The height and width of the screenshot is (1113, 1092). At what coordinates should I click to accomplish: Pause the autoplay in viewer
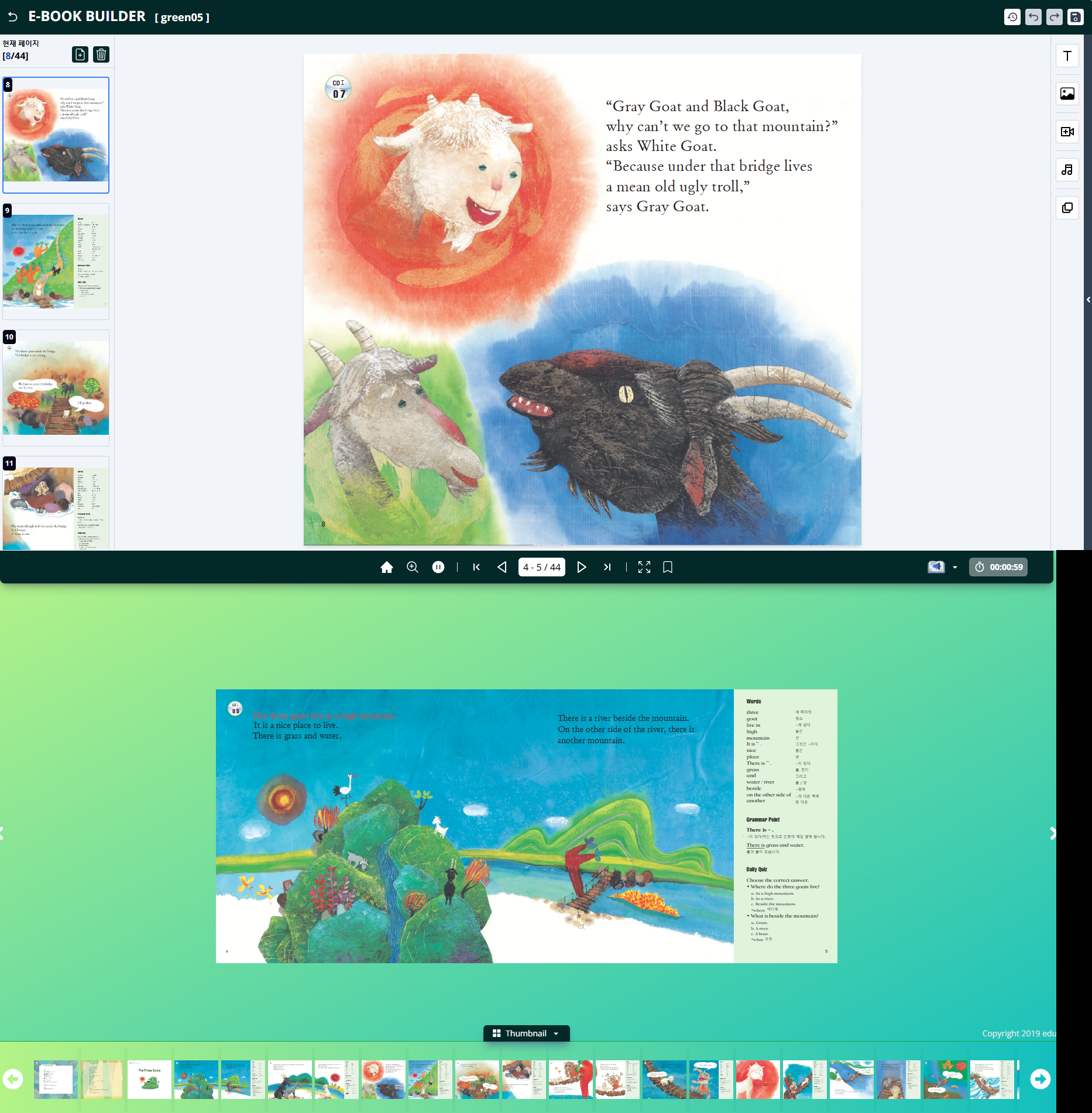pyautogui.click(x=438, y=567)
